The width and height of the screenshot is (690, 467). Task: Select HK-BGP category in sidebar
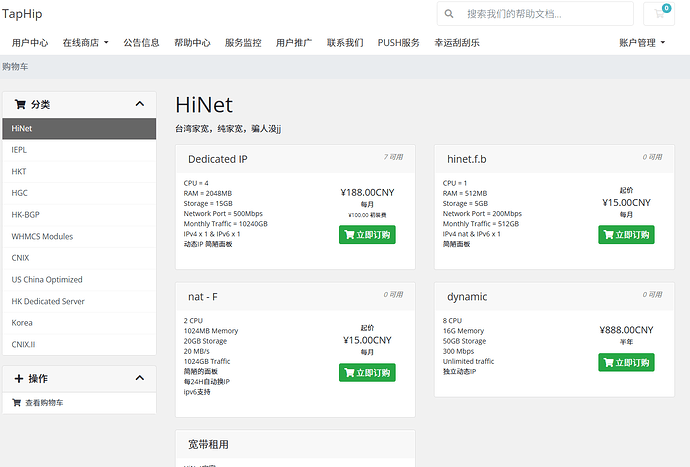click(79, 215)
